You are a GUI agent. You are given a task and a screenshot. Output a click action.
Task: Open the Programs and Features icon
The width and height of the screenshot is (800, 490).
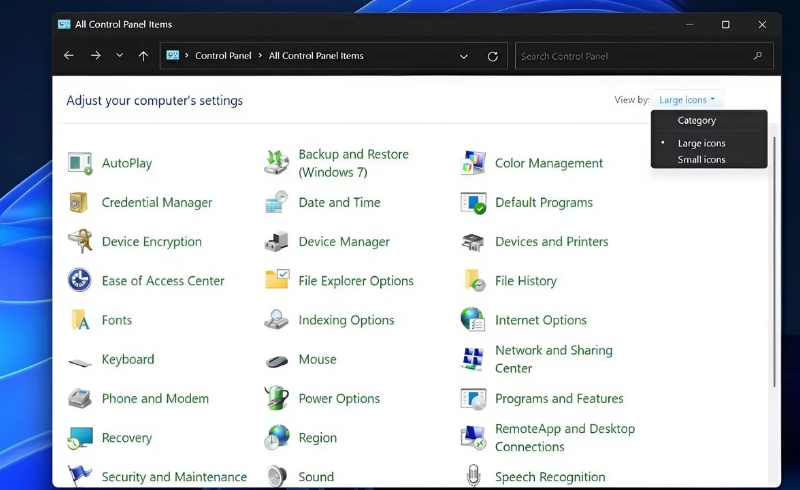(x=473, y=399)
